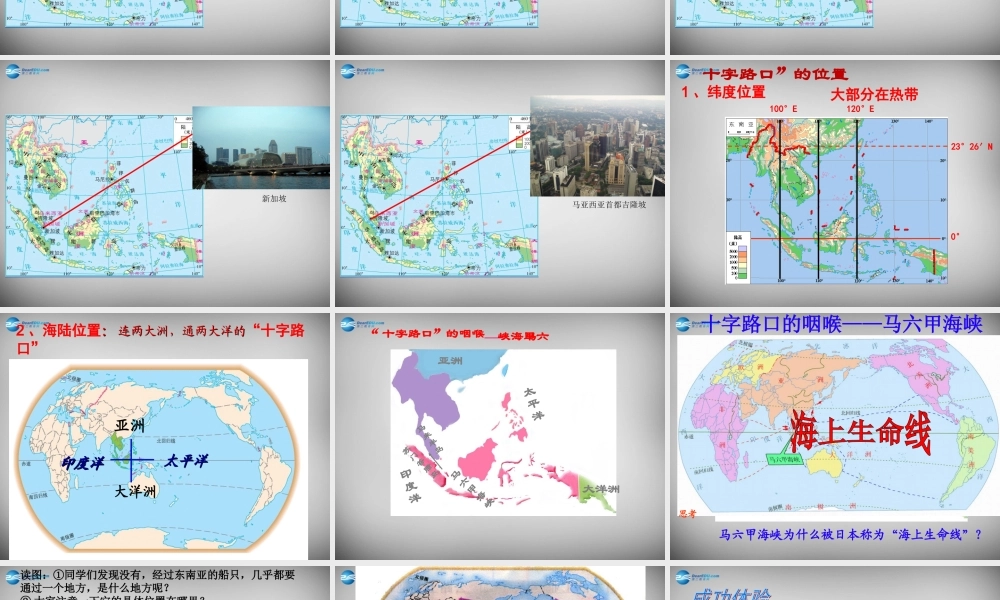Viewport: 1000px width, 600px height.
Task: Click the 2、海陆位置 red heading text
Action: point(62,331)
